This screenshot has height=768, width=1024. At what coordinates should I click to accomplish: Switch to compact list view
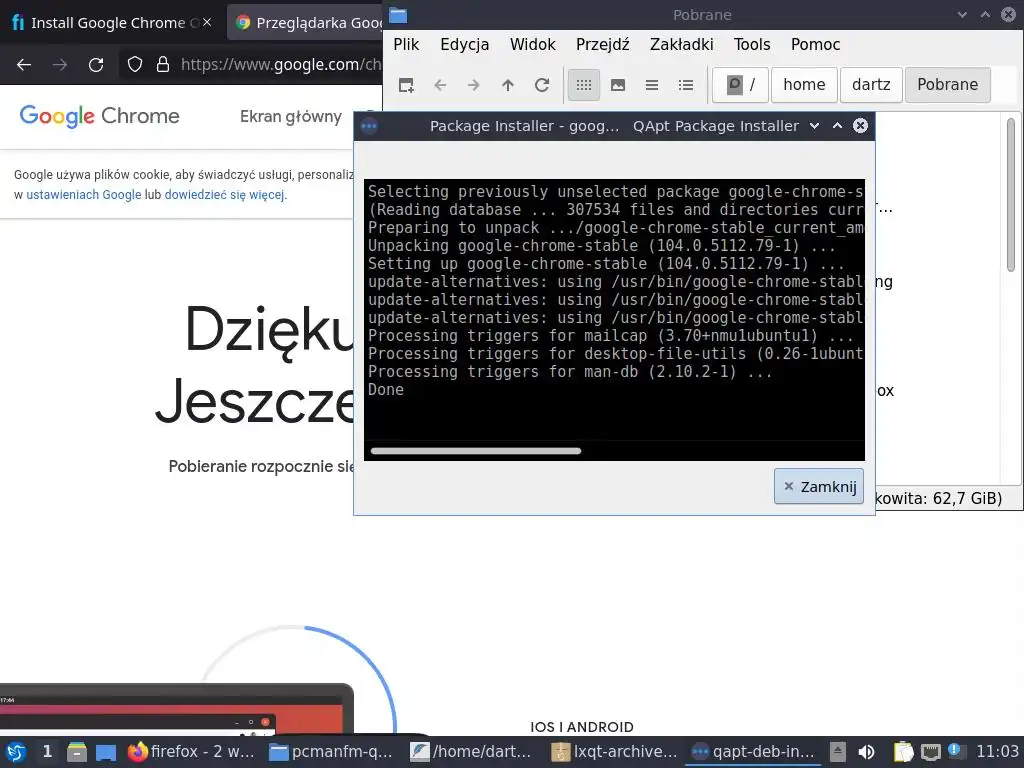652,85
